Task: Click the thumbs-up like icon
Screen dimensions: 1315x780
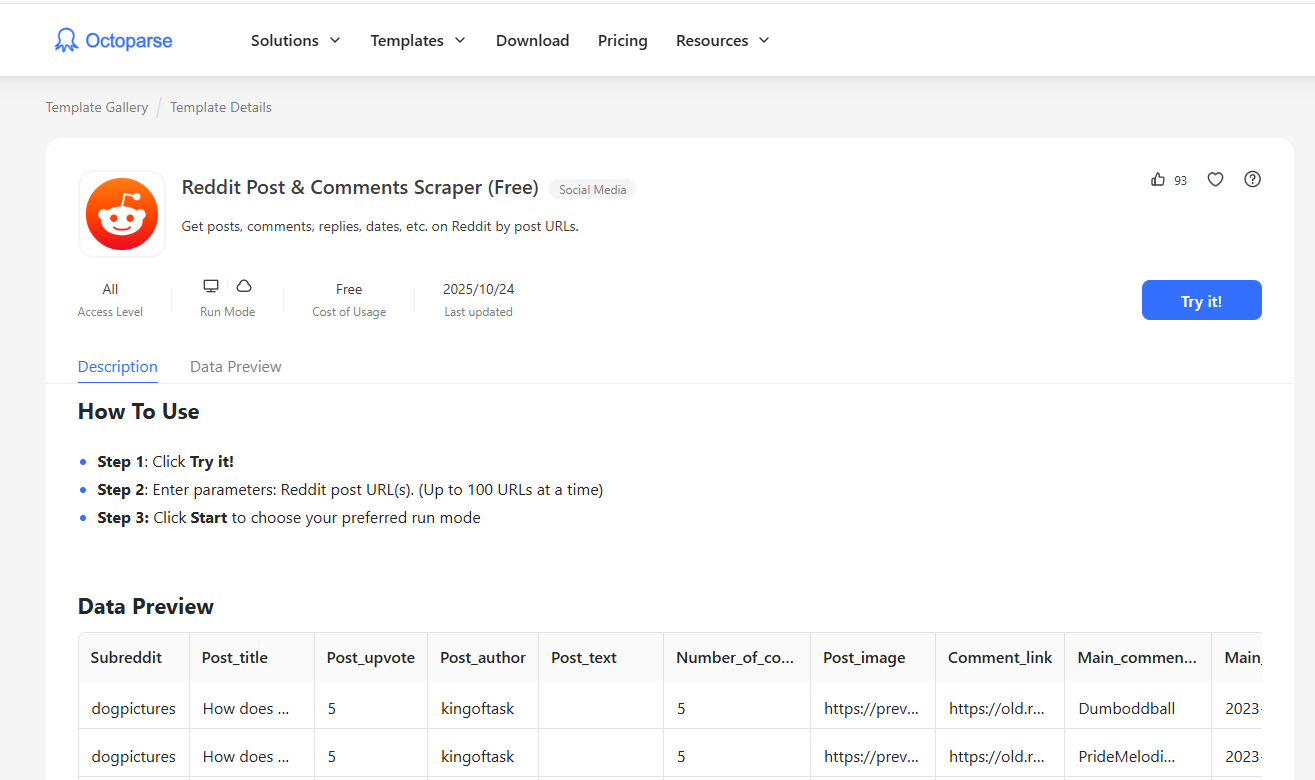Action: [x=1157, y=179]
